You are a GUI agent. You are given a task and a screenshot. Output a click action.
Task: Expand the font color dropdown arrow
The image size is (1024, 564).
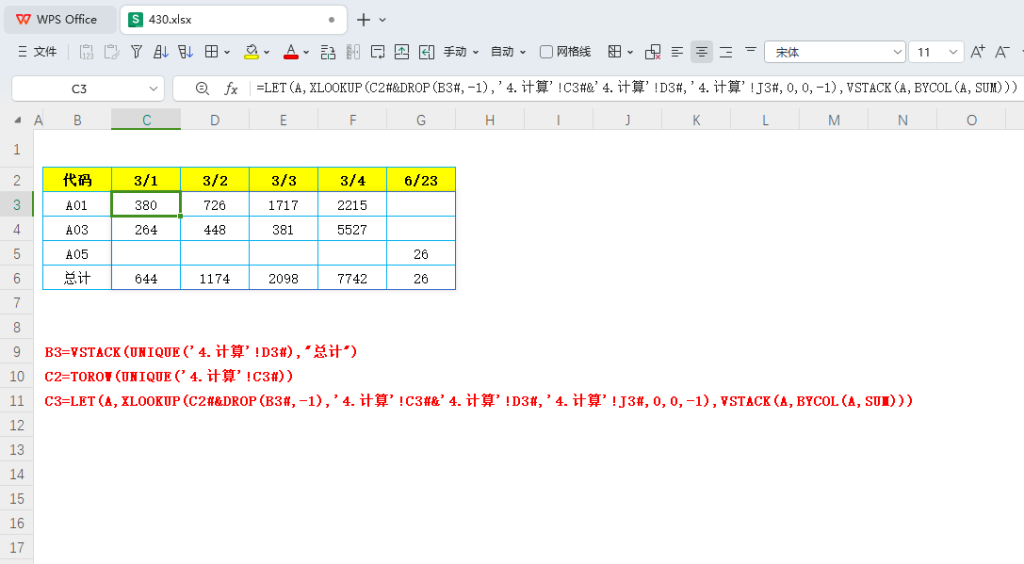pos(306,52)
